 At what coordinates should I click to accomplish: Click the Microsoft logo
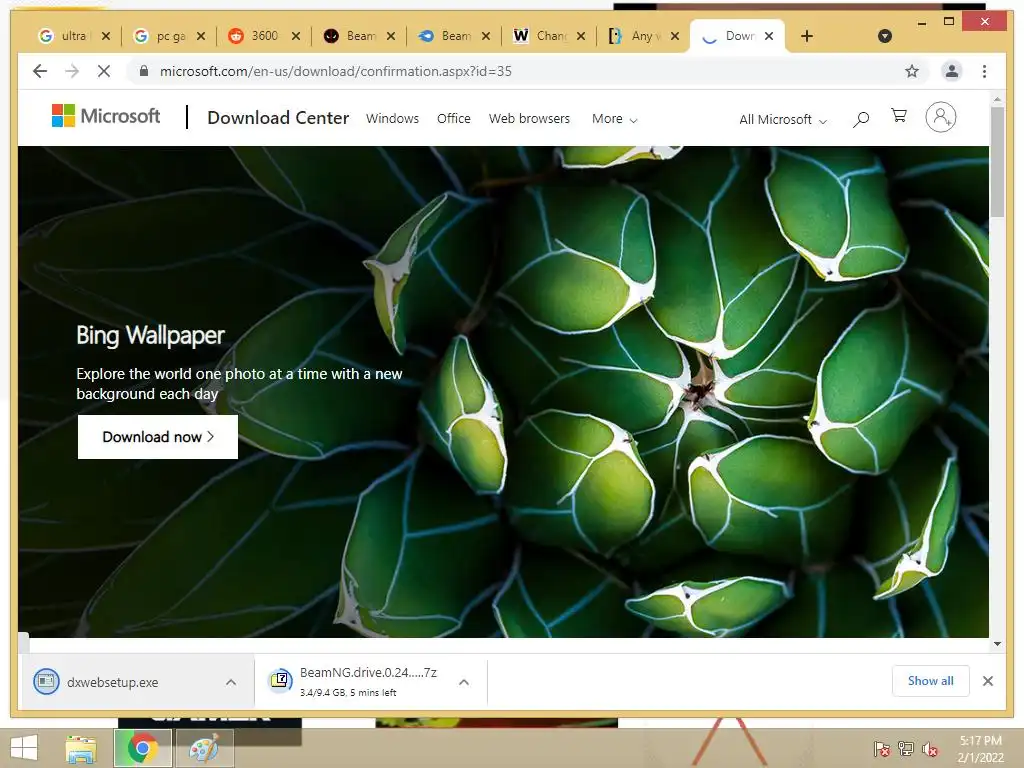(x=106, y=116)
